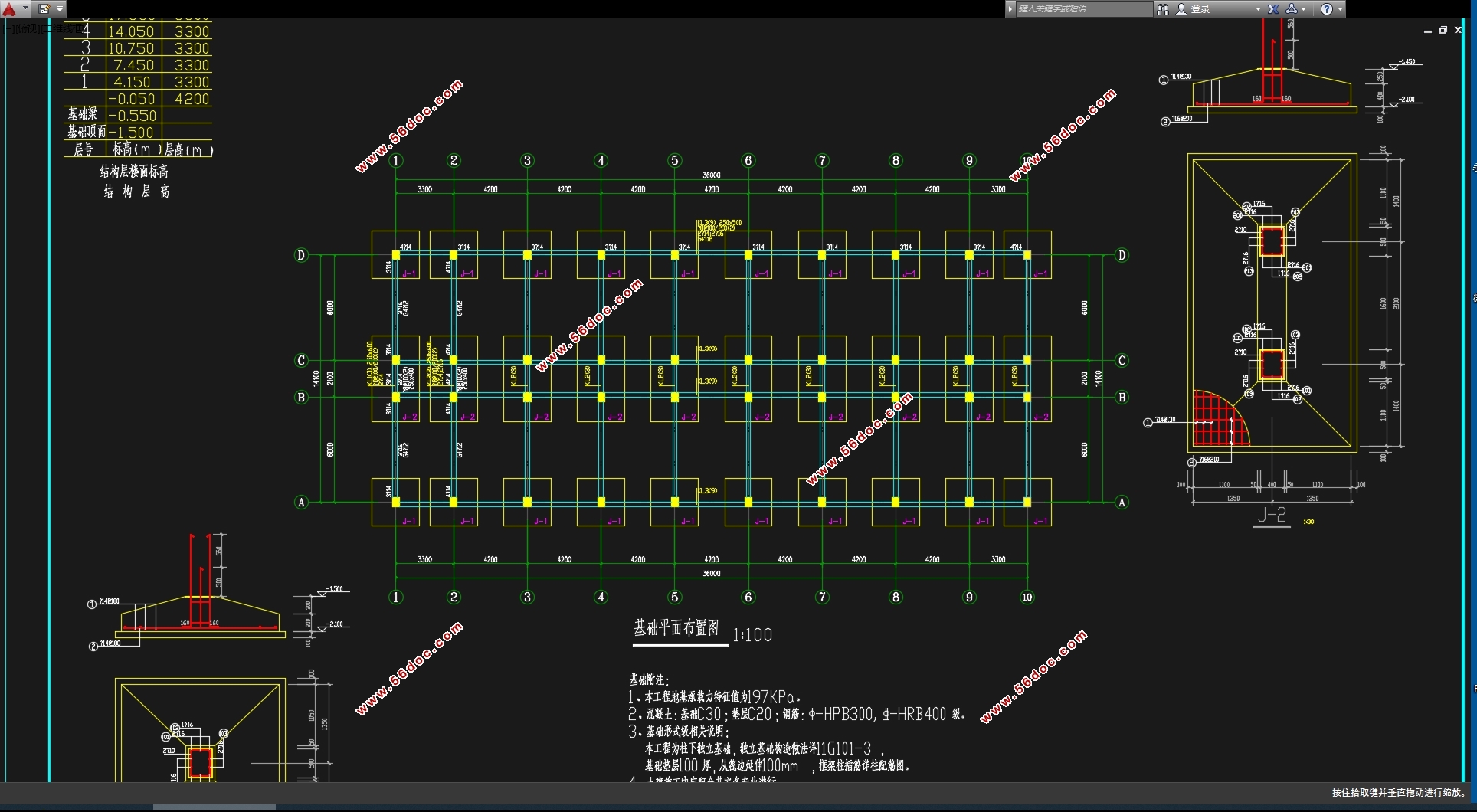Click the Autodesk A360 triangle icon

(1292, 8)
